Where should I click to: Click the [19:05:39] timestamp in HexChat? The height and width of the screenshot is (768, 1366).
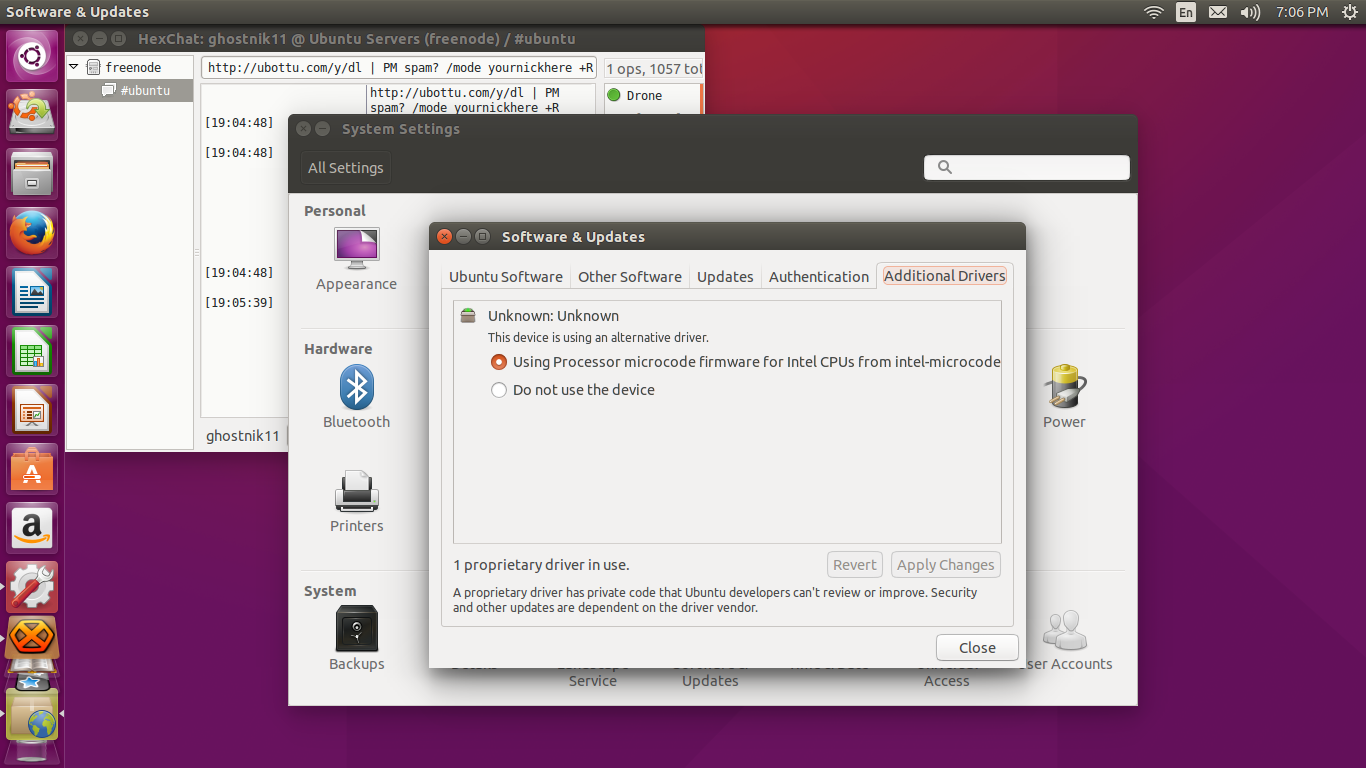click(x=239, y=303)
